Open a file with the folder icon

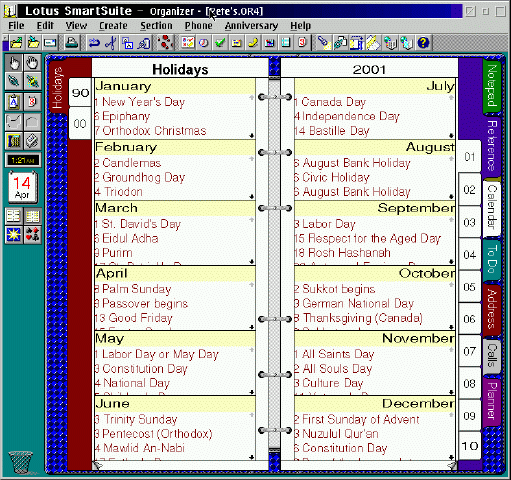(16, 43)
